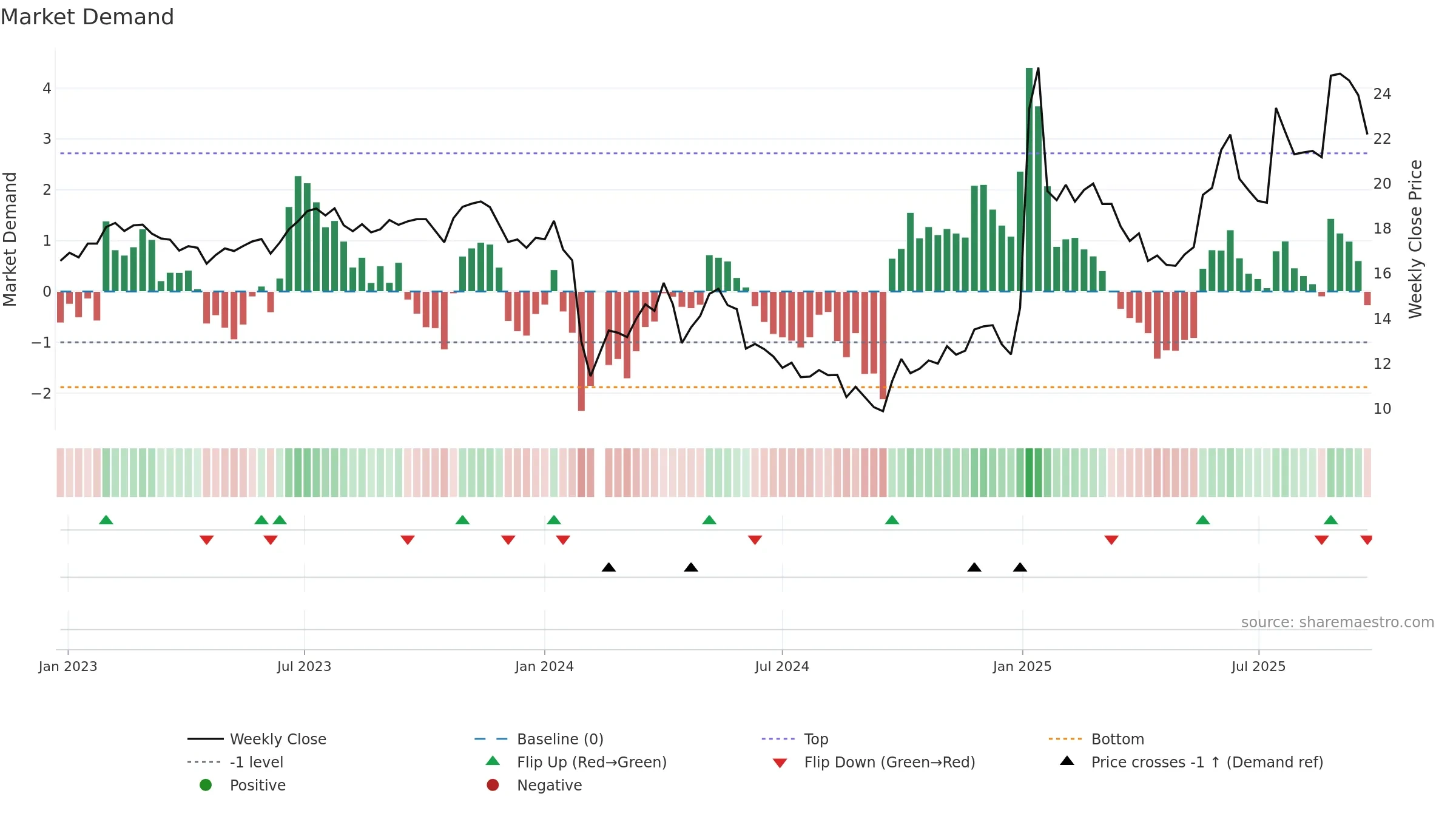Click the Weekly Close legend entry

[257, 739]
